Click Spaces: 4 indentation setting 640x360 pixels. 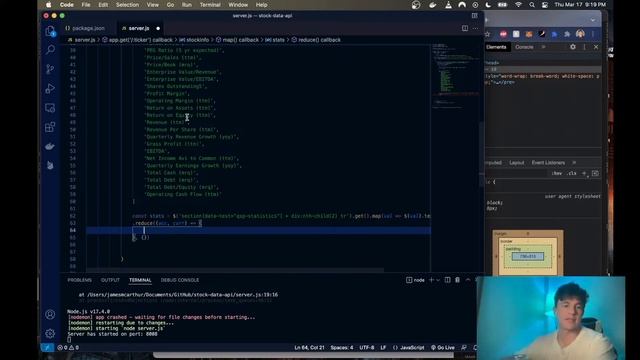click(342, 348)
